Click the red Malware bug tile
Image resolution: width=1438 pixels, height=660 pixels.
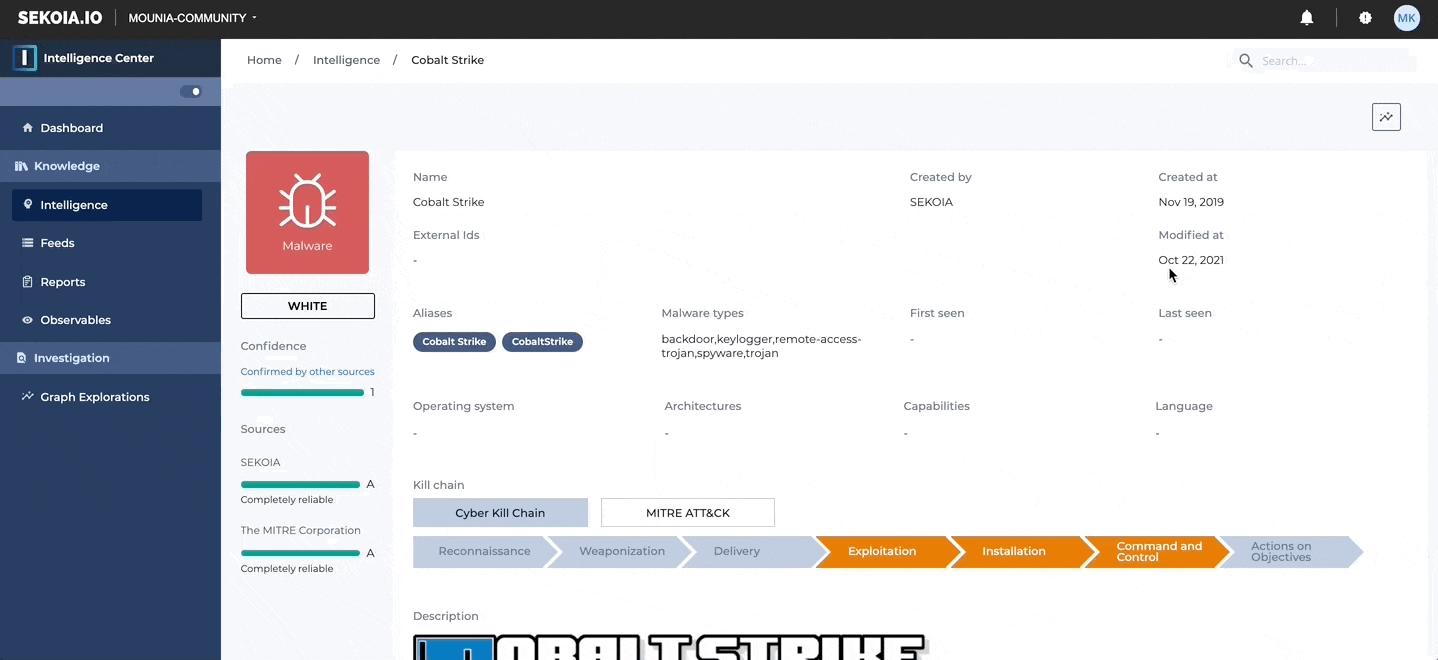pyautogui.click(x=307, y=212)
